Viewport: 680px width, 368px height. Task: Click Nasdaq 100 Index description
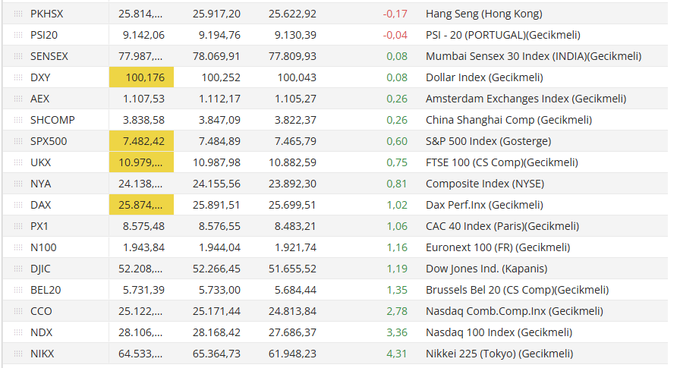499,332
